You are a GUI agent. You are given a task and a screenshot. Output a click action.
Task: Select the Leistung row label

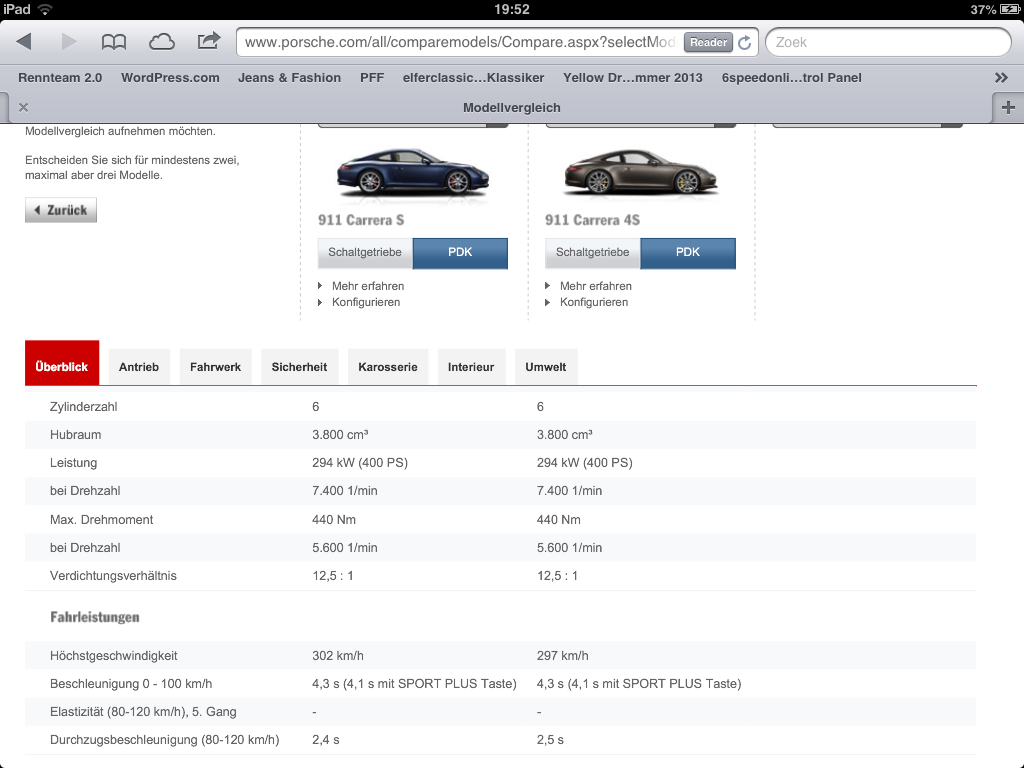73,463
